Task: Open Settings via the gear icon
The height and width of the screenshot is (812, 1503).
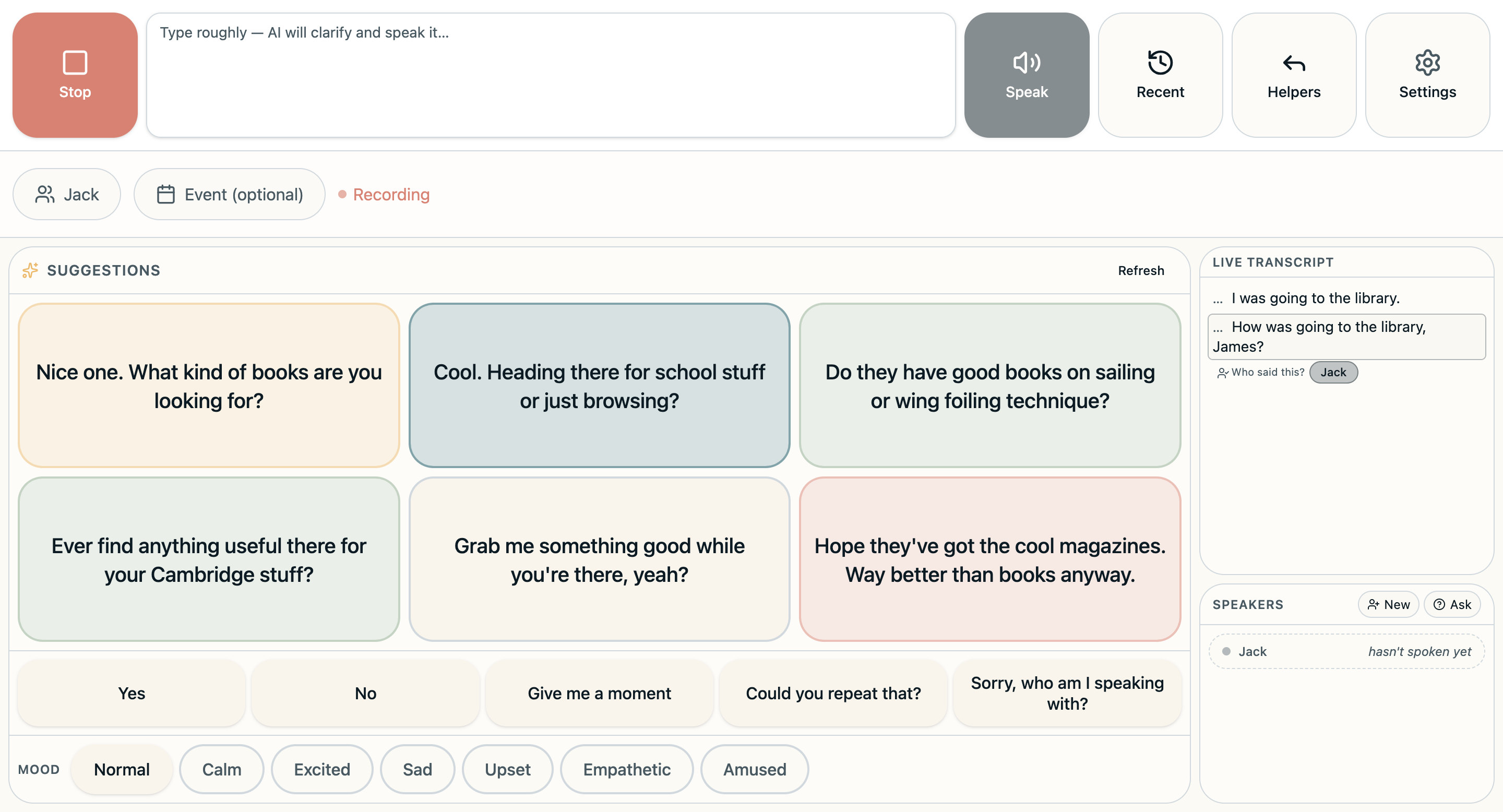Action: pyautogui.click(x=1427, y=75)
